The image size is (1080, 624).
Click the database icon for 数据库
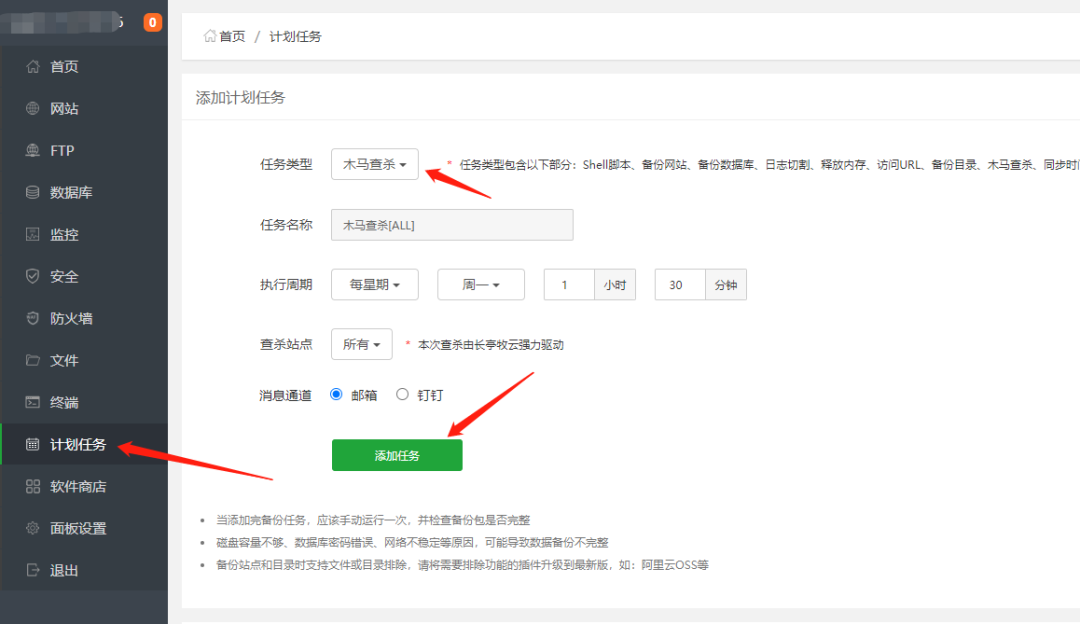coord(33,193)
